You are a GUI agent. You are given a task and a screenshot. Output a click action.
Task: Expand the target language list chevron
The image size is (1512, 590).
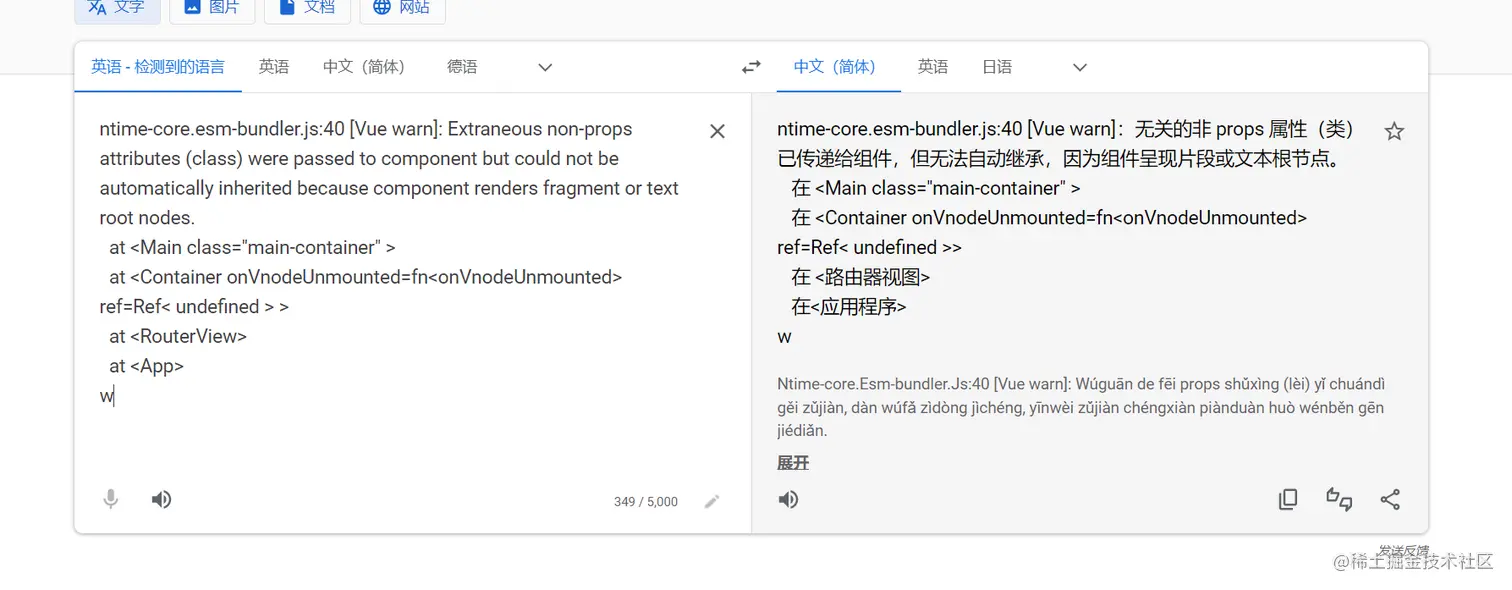tap(1080, 67)
